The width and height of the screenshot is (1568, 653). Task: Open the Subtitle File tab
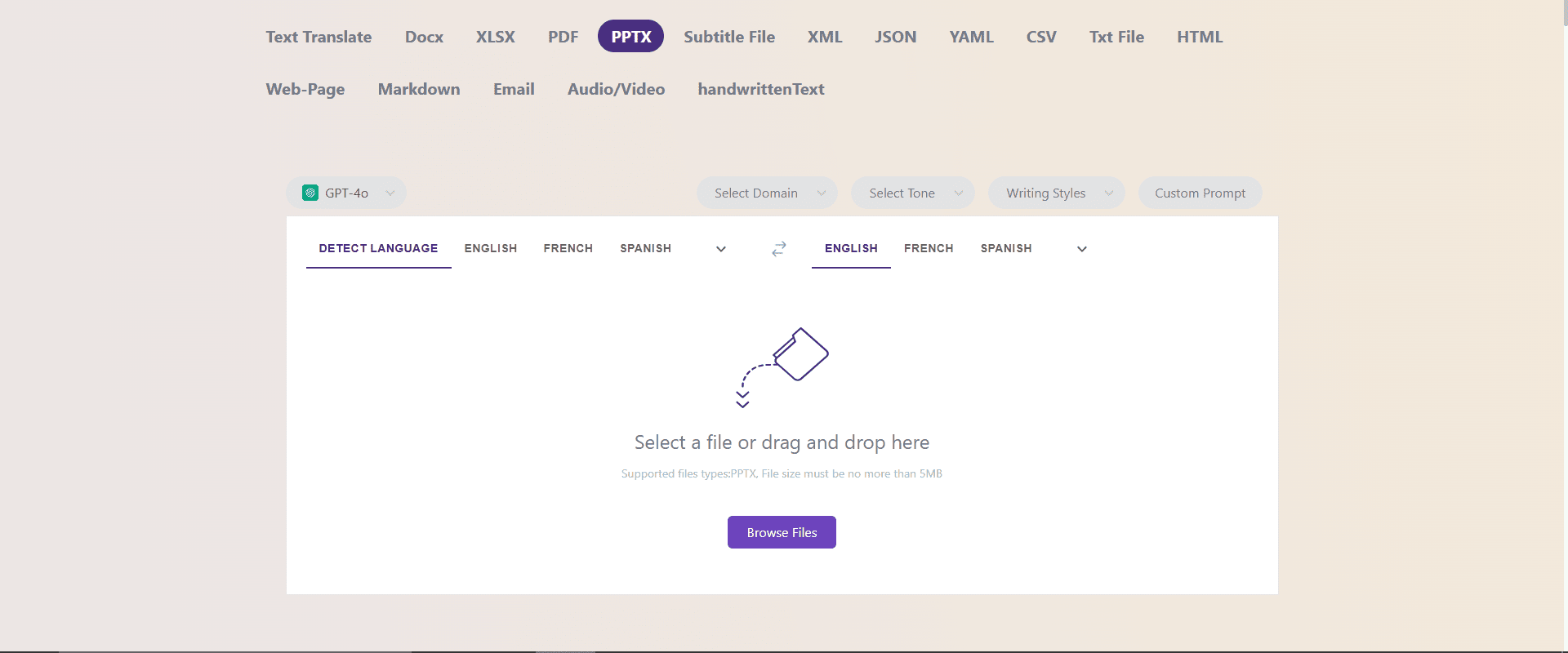[729, 37]
